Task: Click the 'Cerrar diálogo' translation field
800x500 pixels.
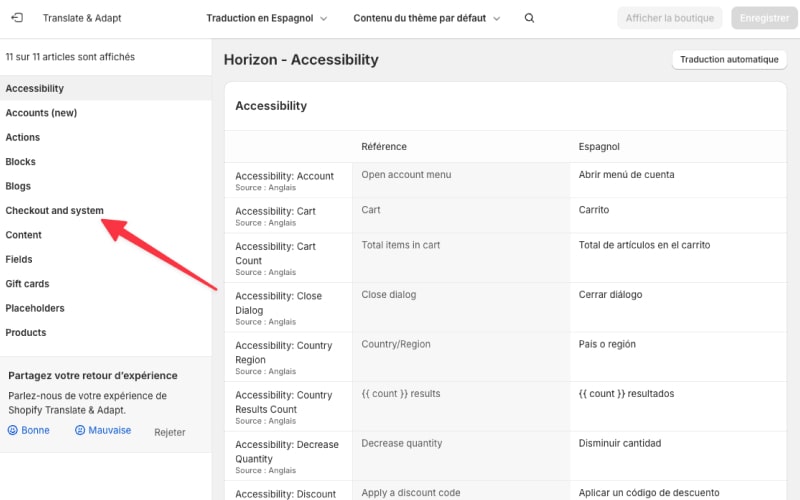Action: (676, 295)
